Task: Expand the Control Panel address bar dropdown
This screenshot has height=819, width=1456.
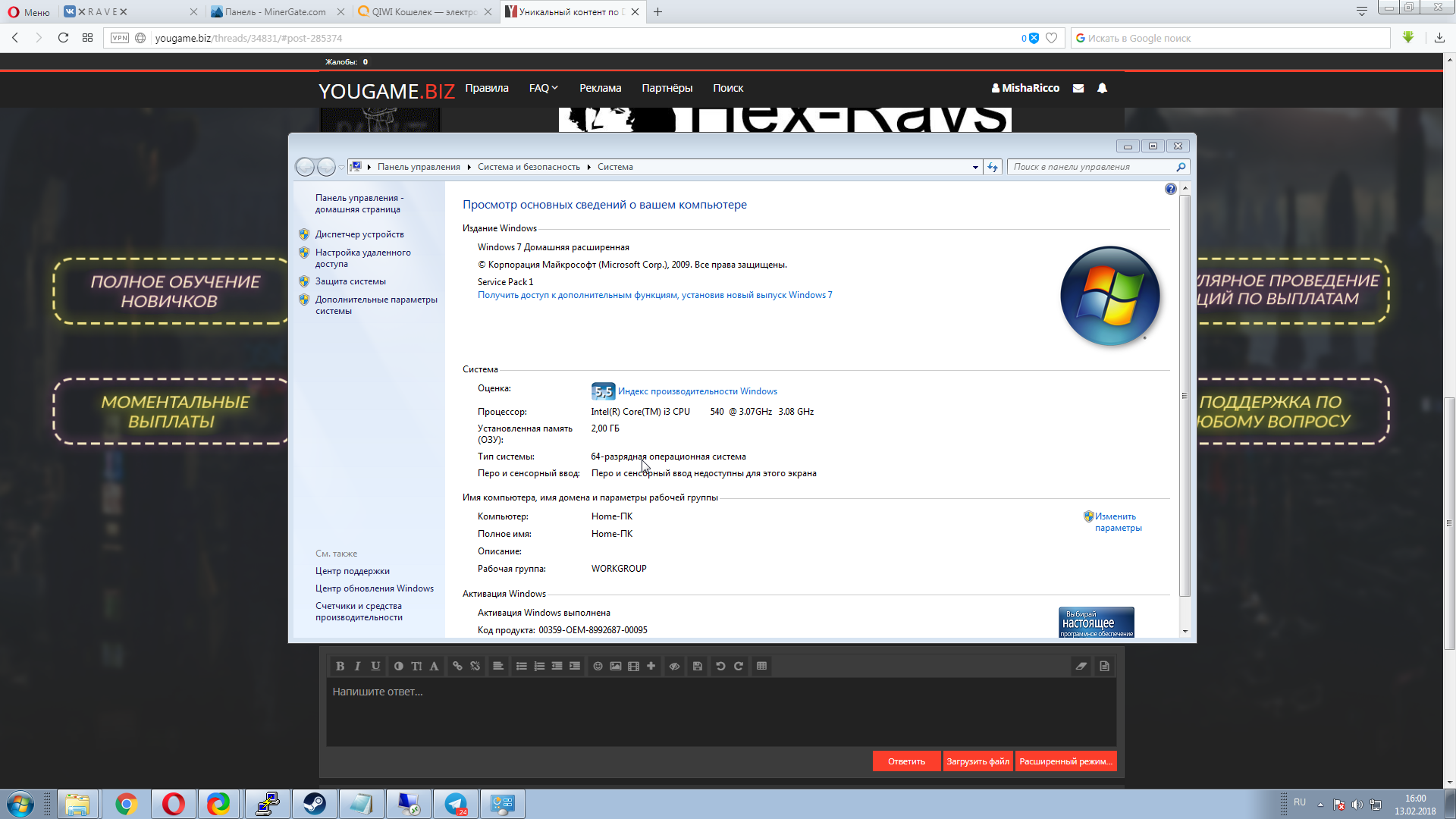Action: point(974,167)
